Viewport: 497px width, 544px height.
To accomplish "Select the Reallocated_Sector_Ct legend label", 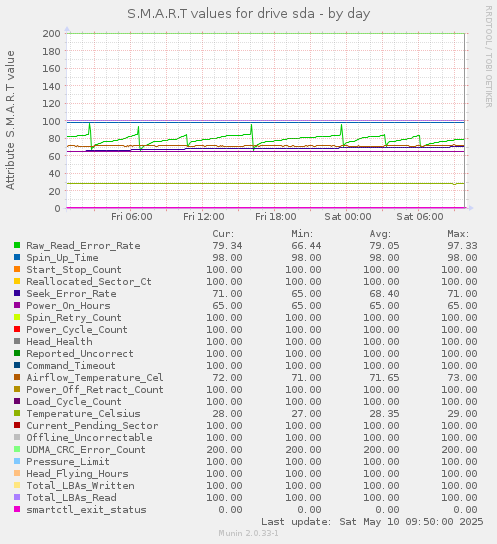I will click(89, 282).
